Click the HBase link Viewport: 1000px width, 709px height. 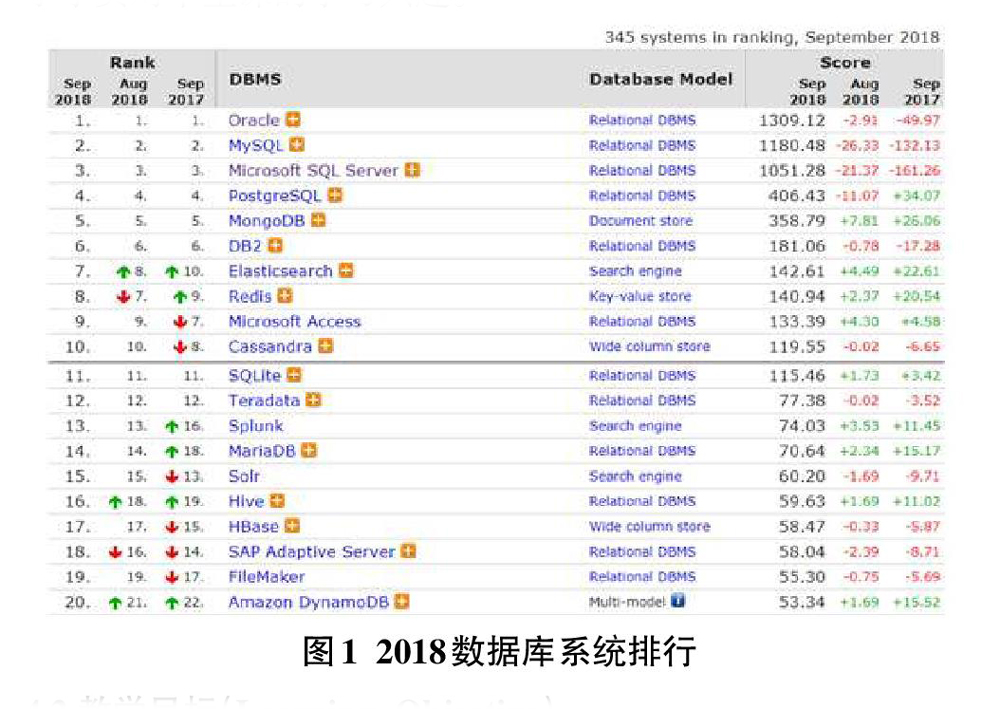tap(254, 527)
